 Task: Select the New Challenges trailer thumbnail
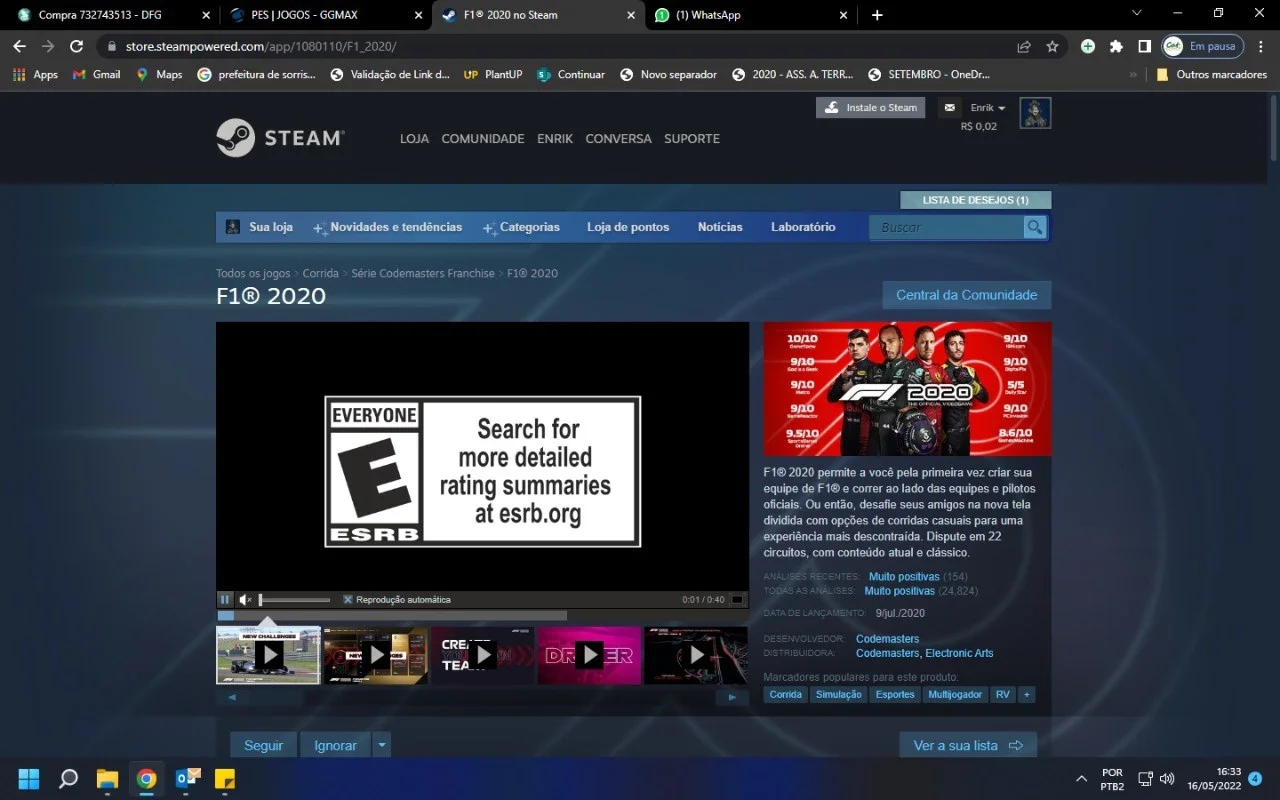click(268, 655)
